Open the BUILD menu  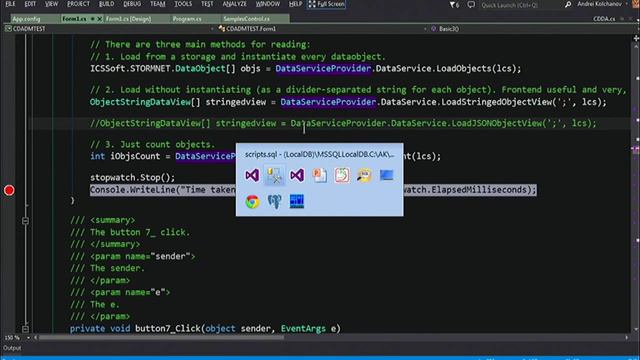(107, 4)
